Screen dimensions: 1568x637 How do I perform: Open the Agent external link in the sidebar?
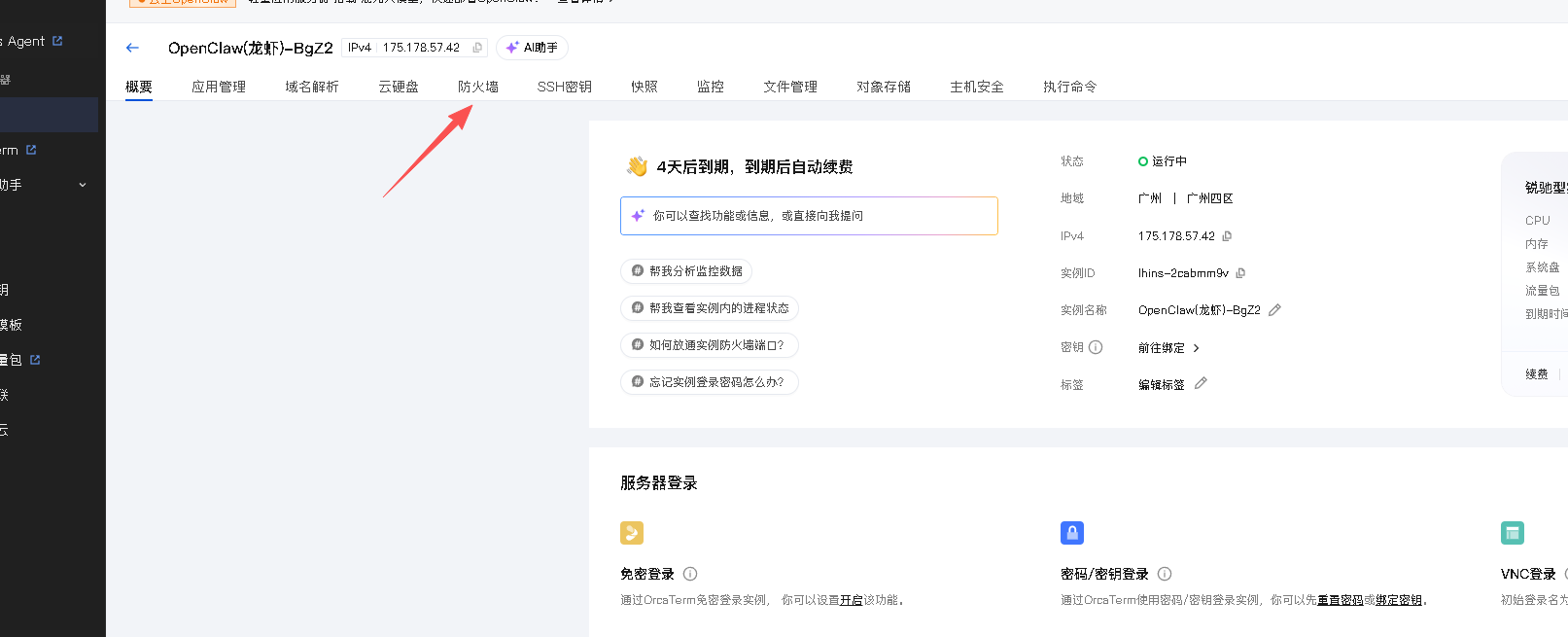pyautogui.click(x=57, y=41)
